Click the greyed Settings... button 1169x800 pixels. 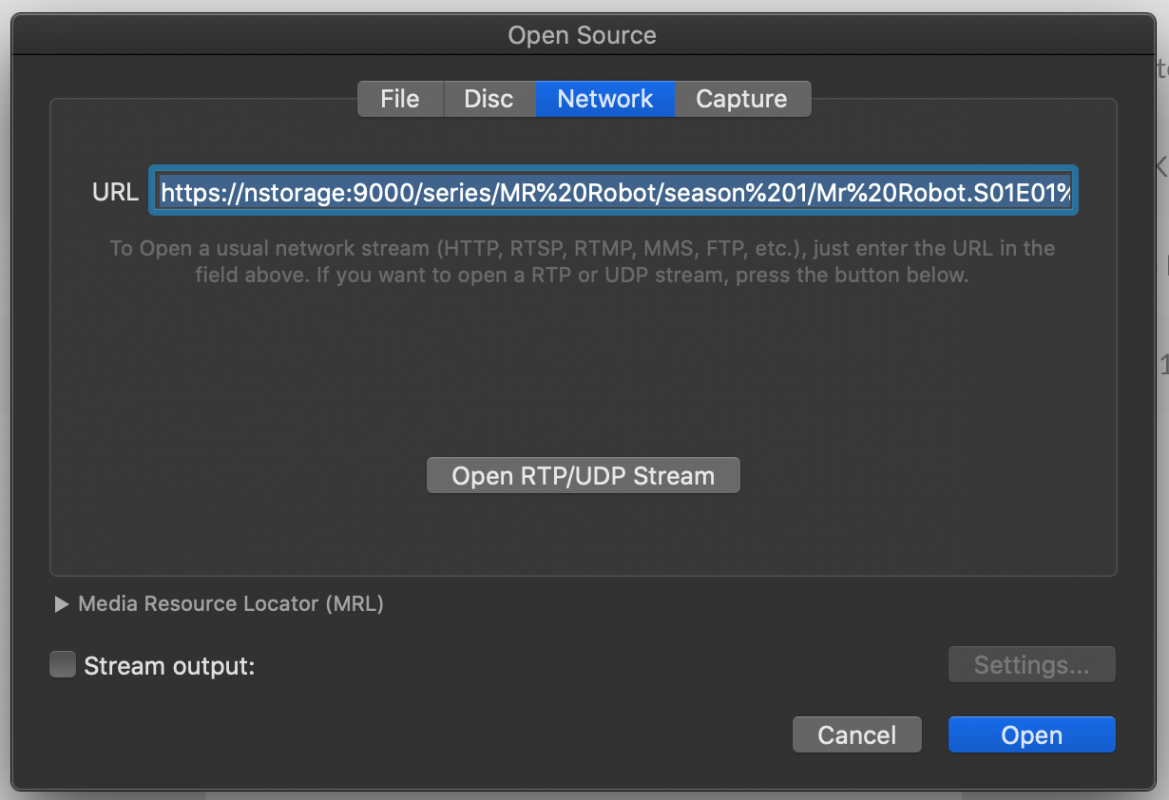1031,665
